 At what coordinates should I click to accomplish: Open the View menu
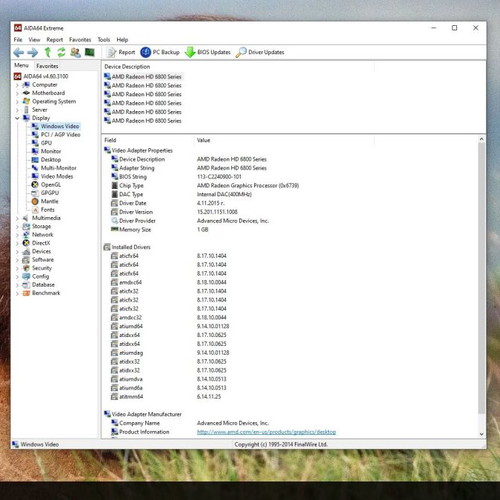point(34,40)
